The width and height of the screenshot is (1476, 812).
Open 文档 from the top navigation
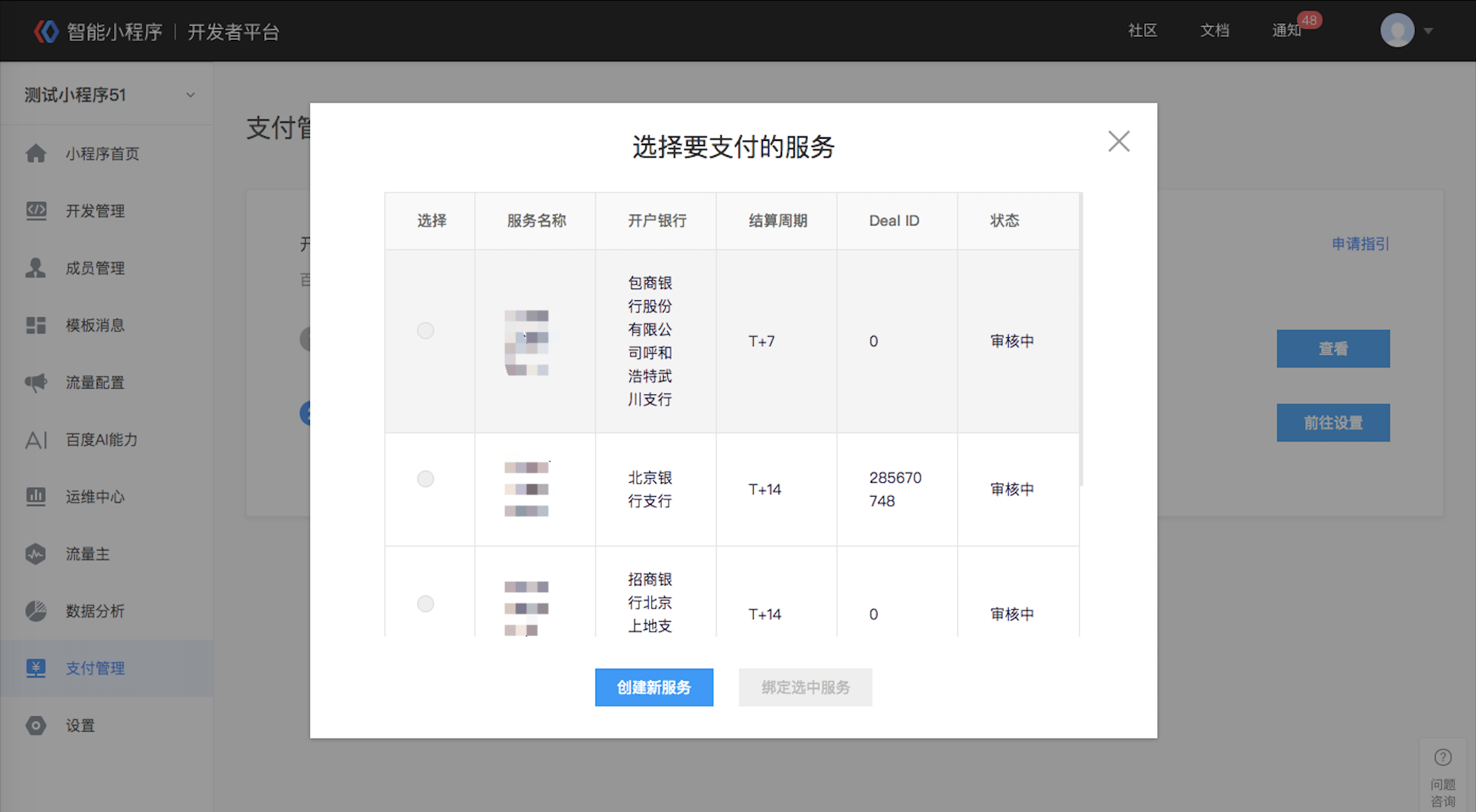pos(1215,30)
